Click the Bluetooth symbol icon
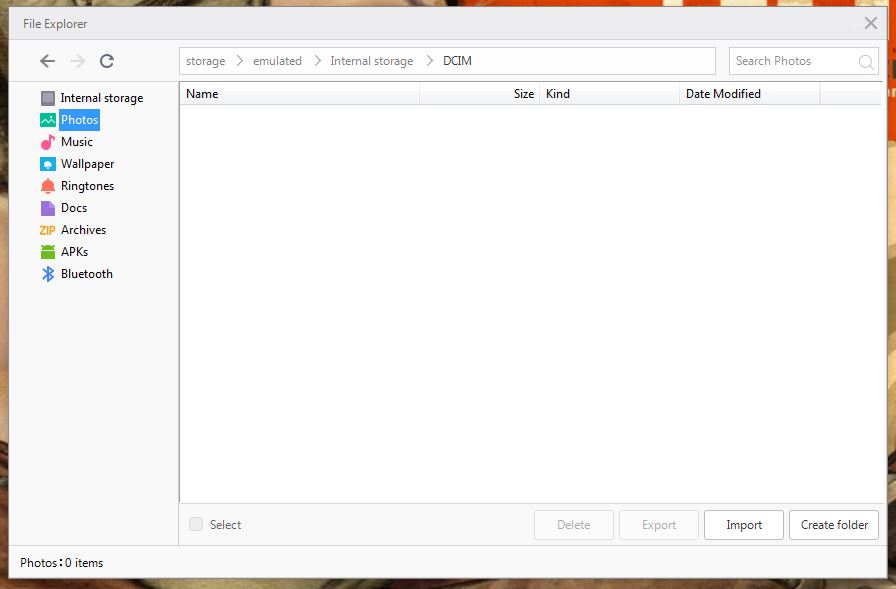The height and width of the screenshot is (589, 896). click(x=48, y=274)
